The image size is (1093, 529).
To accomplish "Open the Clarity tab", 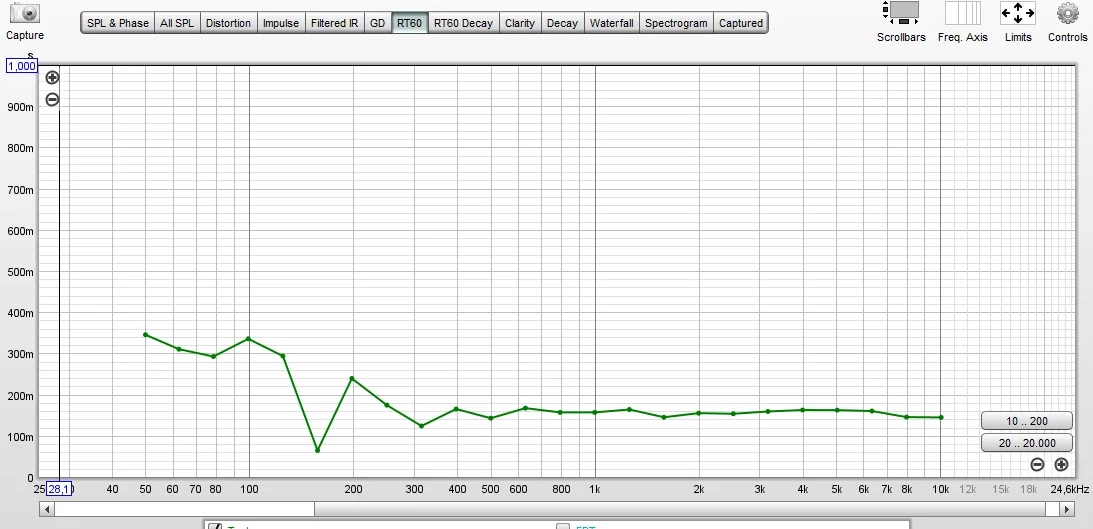I will [x=520, y=23].
